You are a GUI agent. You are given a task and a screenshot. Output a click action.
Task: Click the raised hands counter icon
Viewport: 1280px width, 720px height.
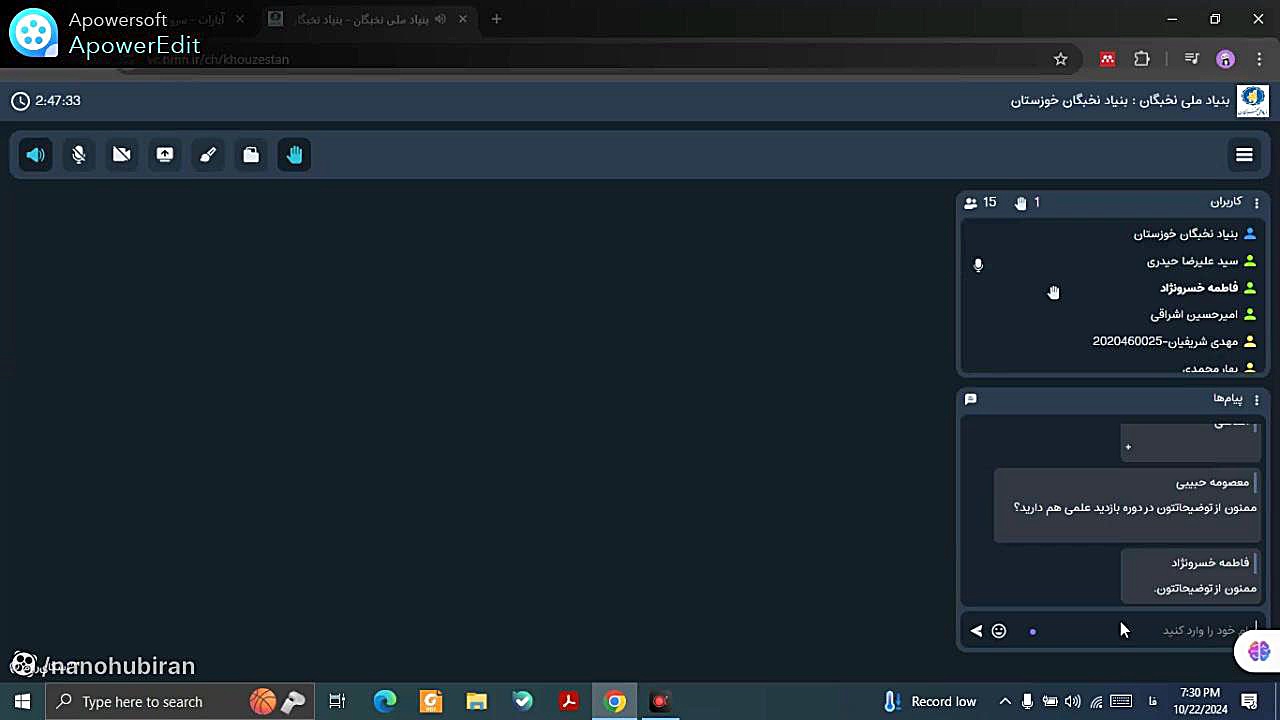pos(1020,203)
